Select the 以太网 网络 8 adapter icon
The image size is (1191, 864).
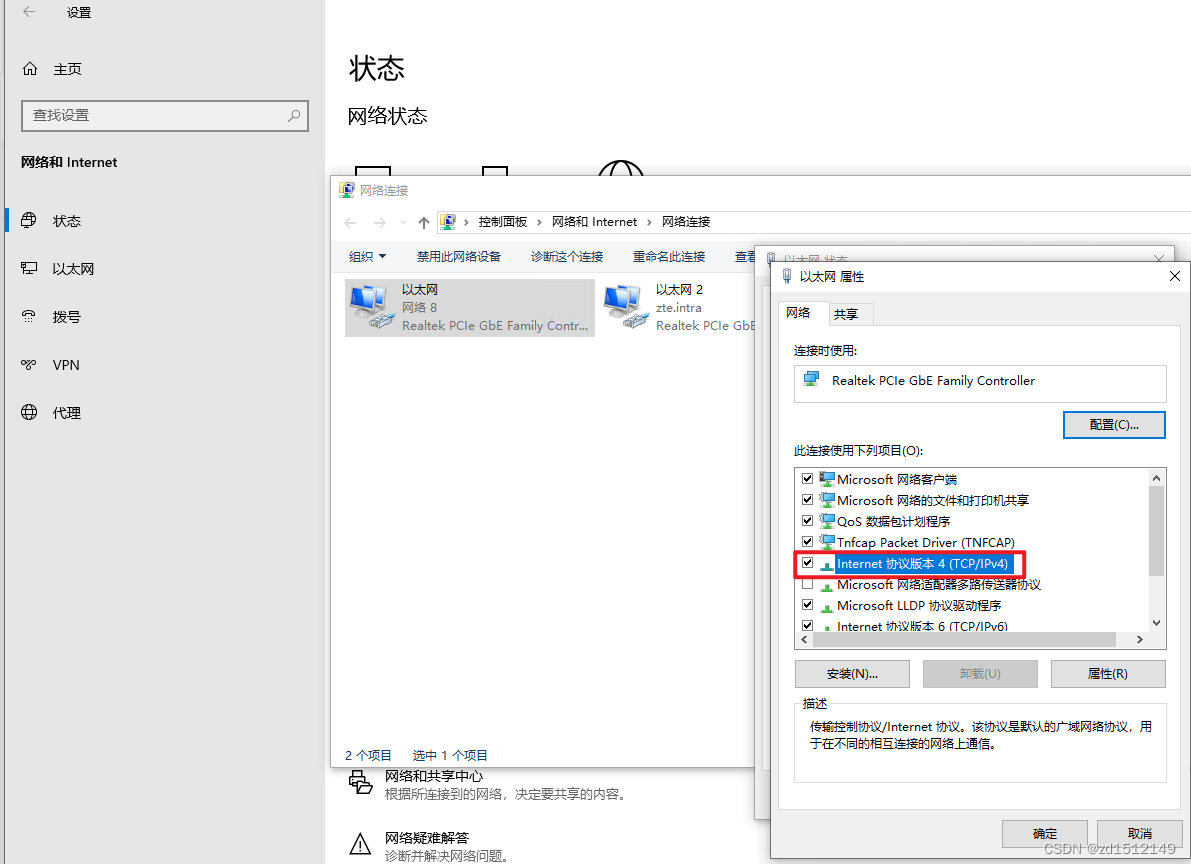point(372,307)
